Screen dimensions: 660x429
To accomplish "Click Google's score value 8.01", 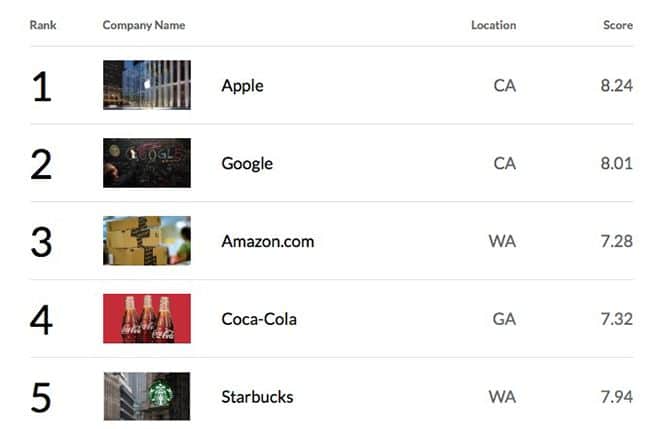I will coord(616,164).
